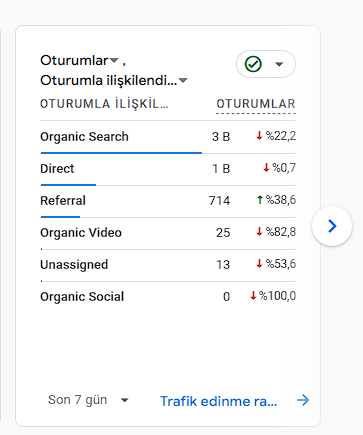Click the blue bar under Direct
This screenshot has width=363, height=435.
click(68, 185)
